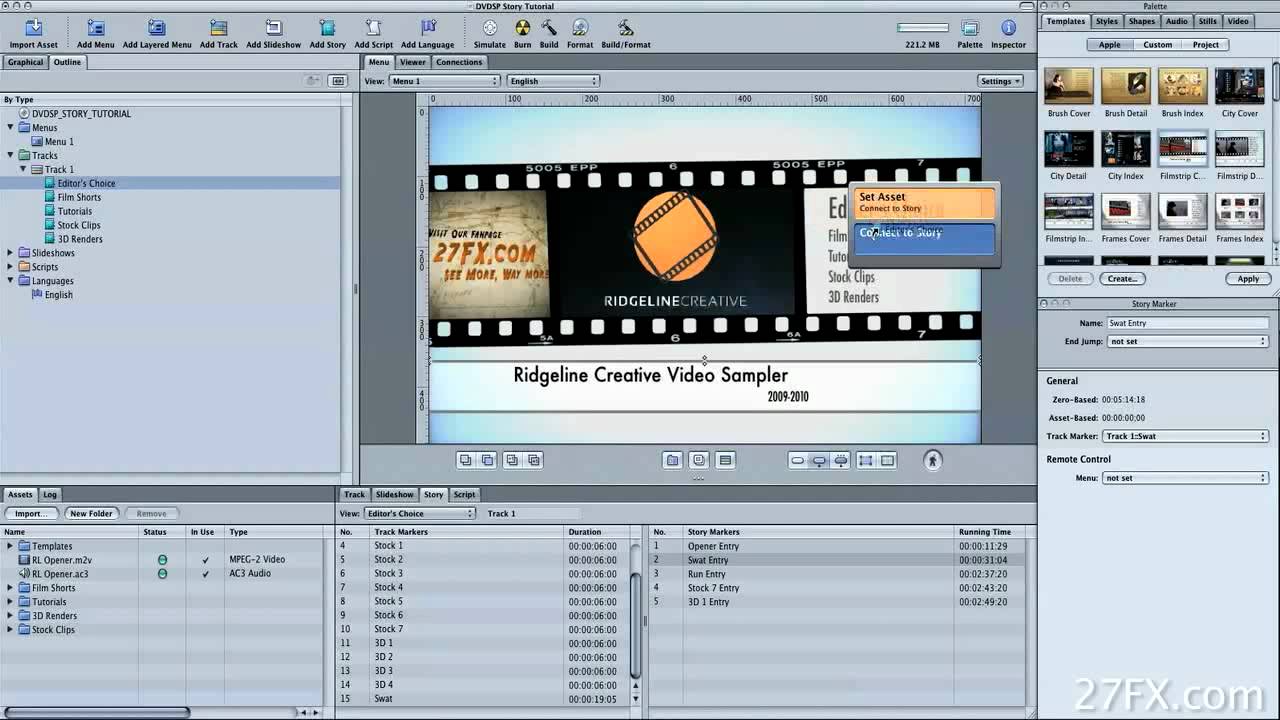Expand the Film Shorts asset folder
1280x720 pixels.
11,588
